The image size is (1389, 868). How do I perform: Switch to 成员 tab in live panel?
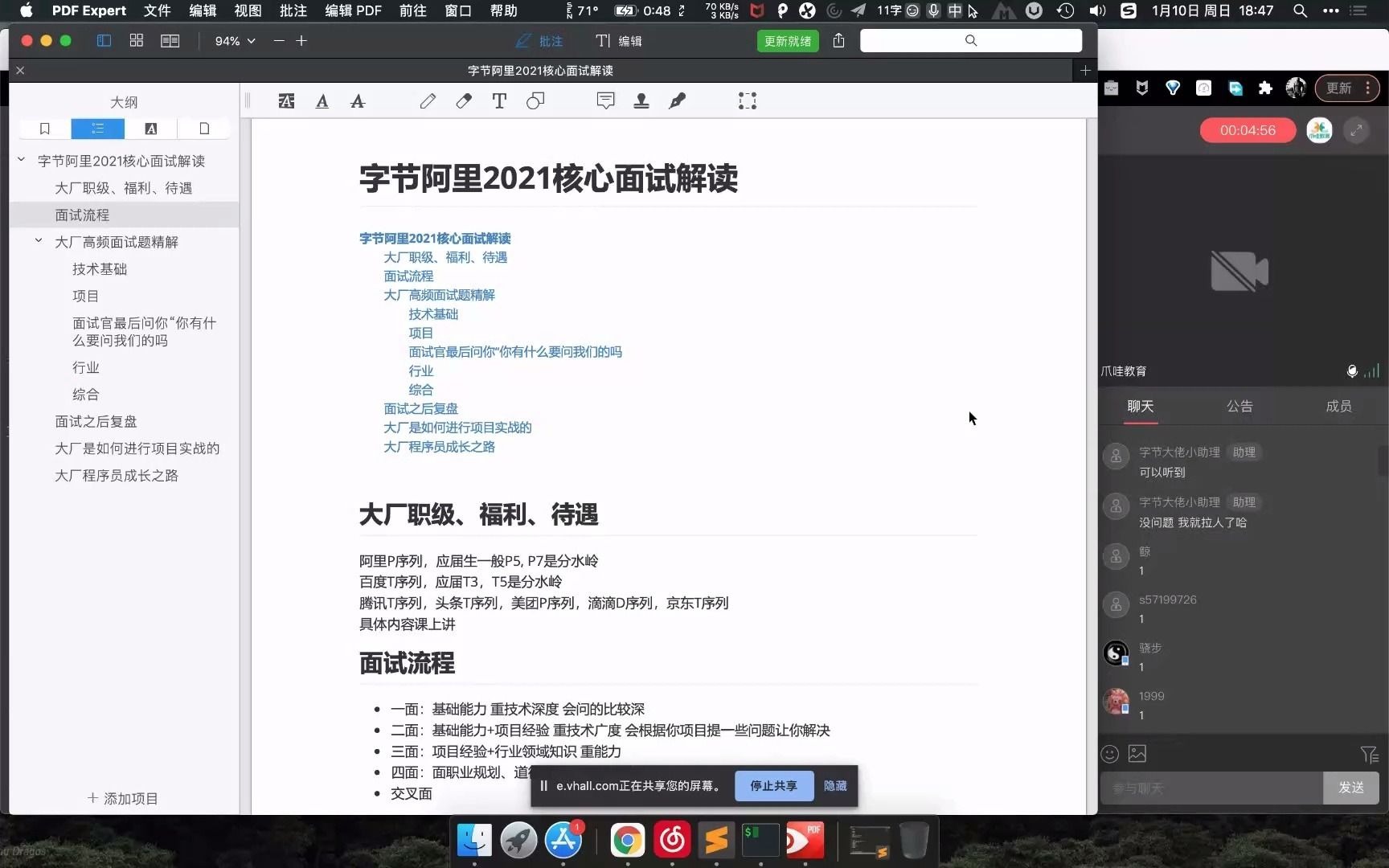coord(1338,407)
